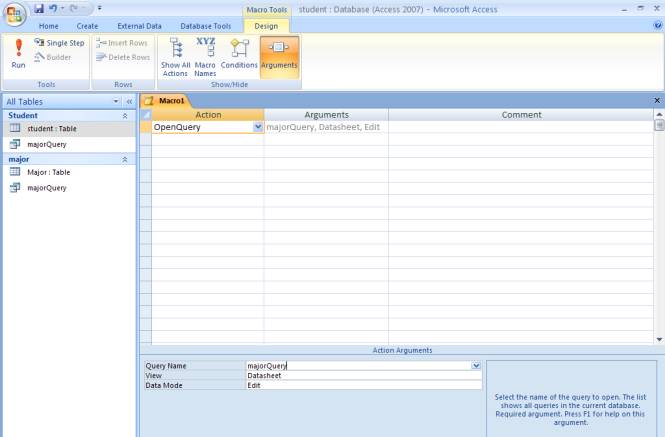Open the Create ribbon tab
Screen dimensions: 665x437
tap(87, 26)
